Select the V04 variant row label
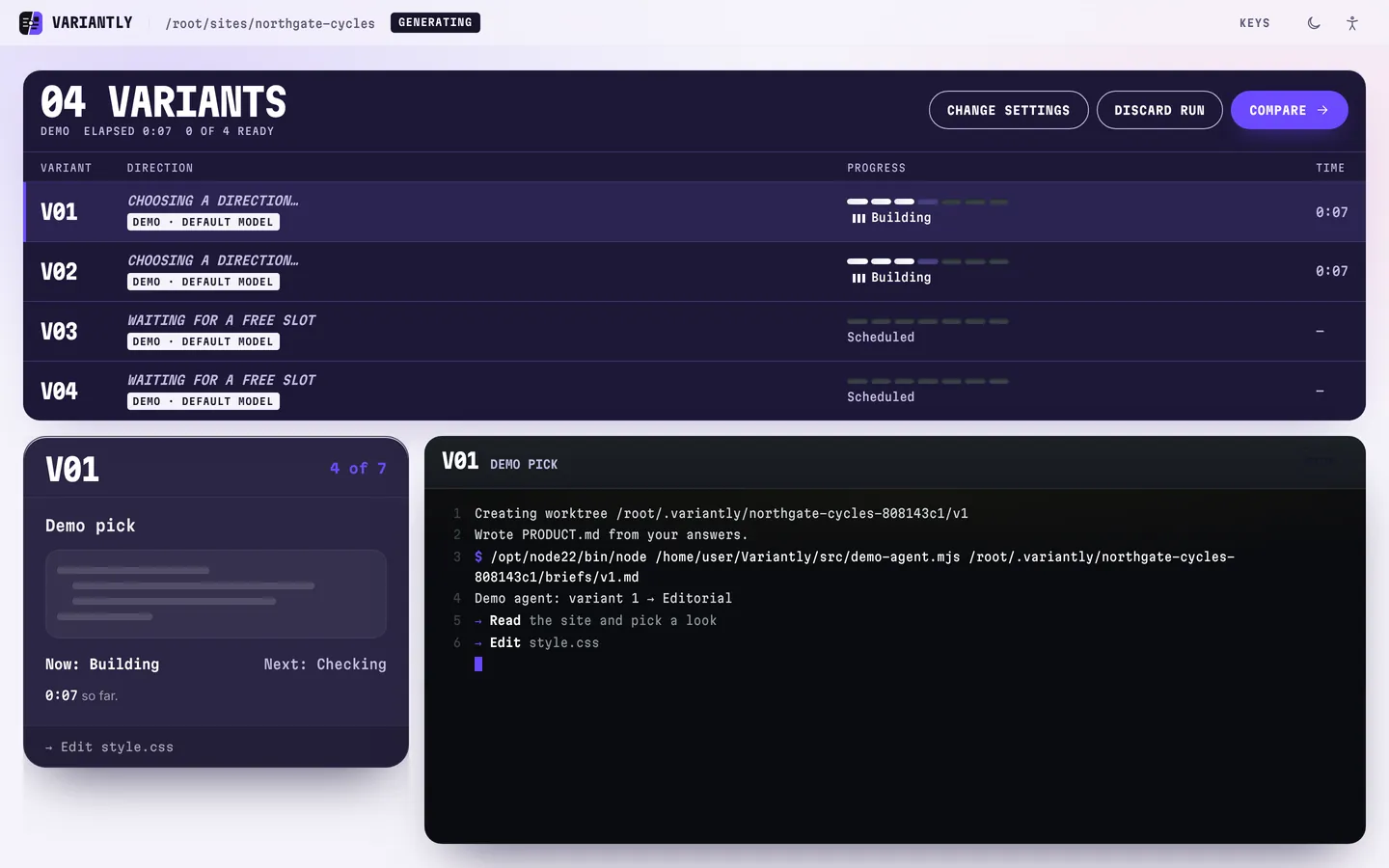This screenshot has width=1389, height=868. tap(59, 392)
